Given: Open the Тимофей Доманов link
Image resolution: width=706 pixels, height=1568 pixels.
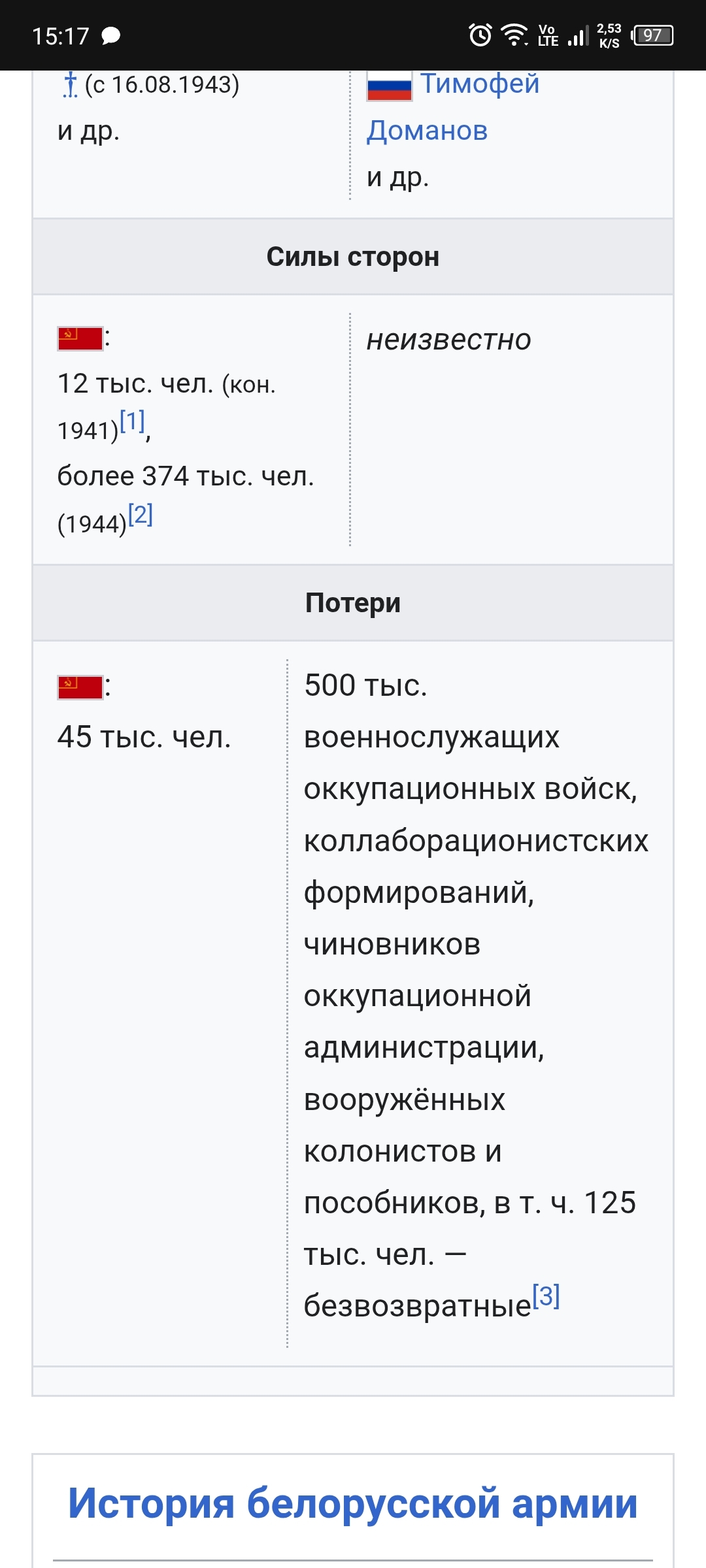Looking at the screenshot, I should tap(453, 107).
